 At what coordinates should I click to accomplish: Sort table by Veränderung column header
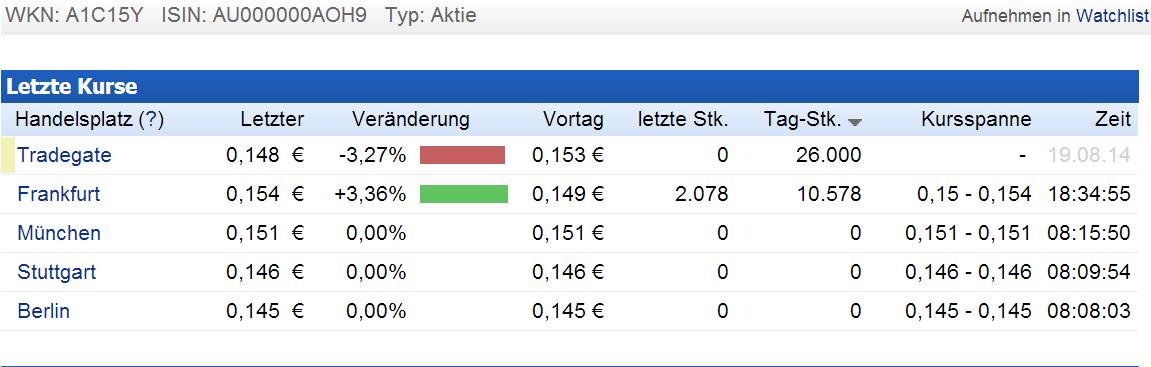pyautogui.click(x=410, y=120)
